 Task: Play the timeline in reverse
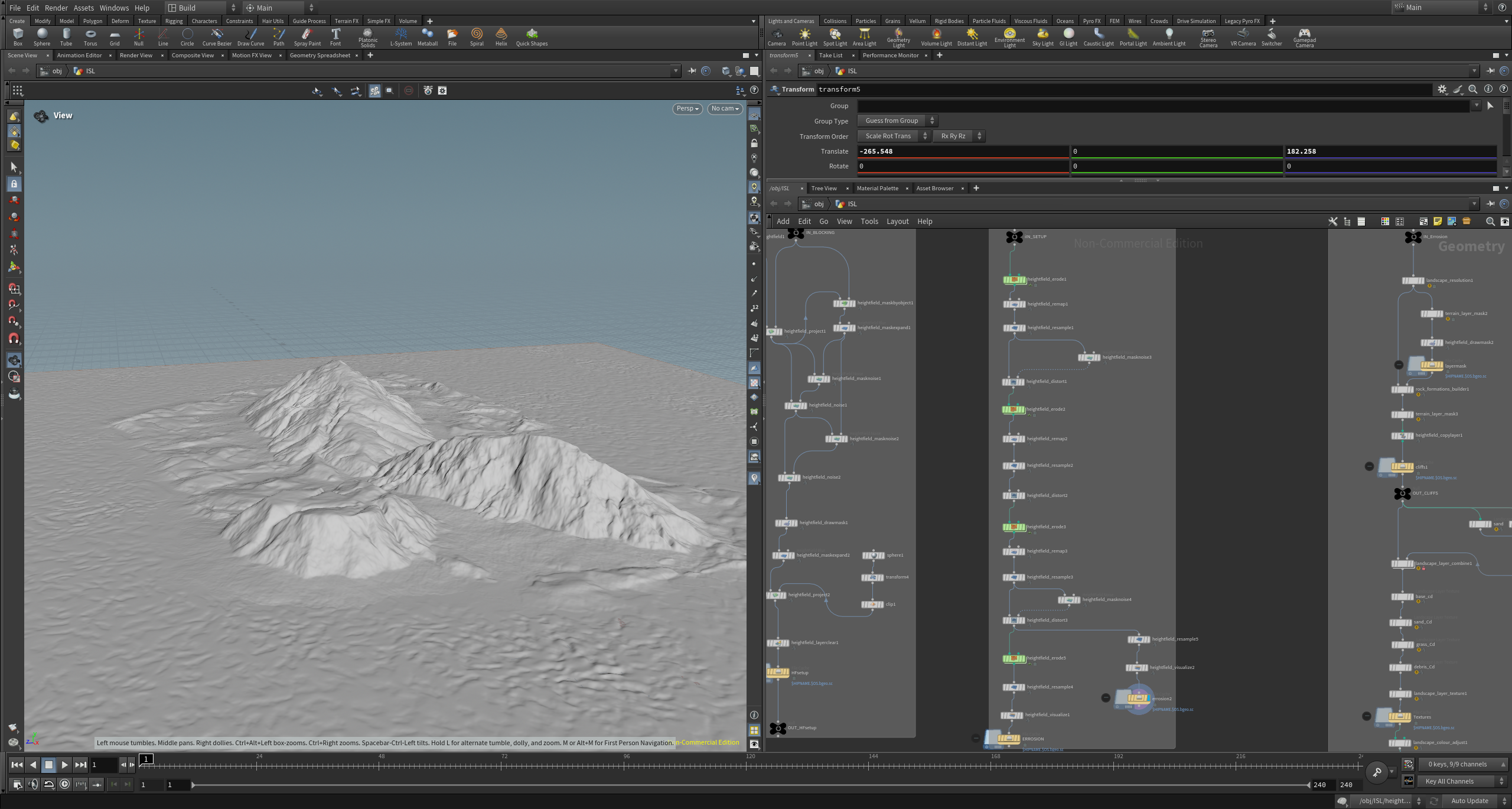[x=33, y=765]
